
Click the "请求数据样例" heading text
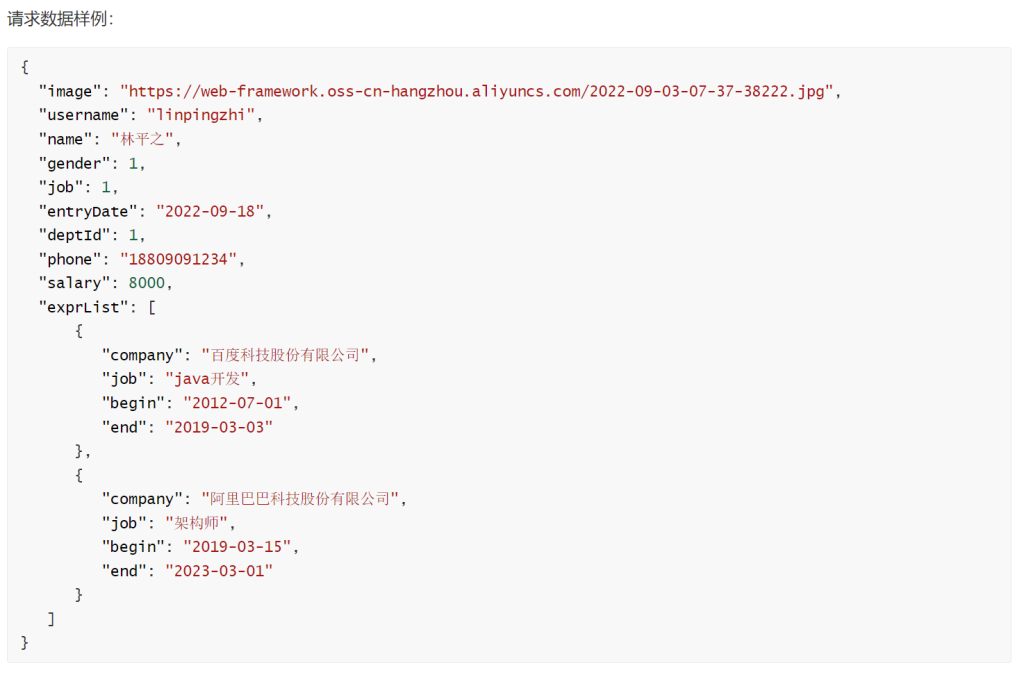coord(60,18)
